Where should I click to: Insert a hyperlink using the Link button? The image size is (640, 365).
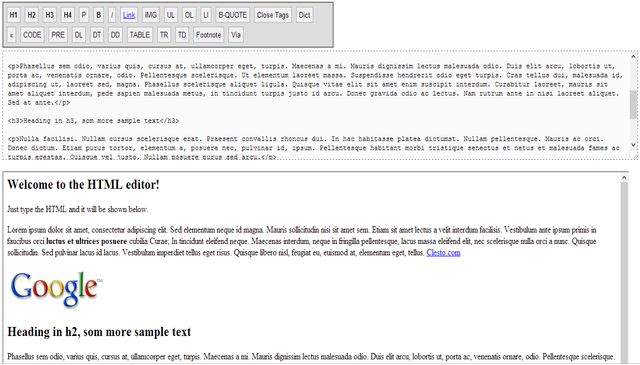tap(129, 15)
